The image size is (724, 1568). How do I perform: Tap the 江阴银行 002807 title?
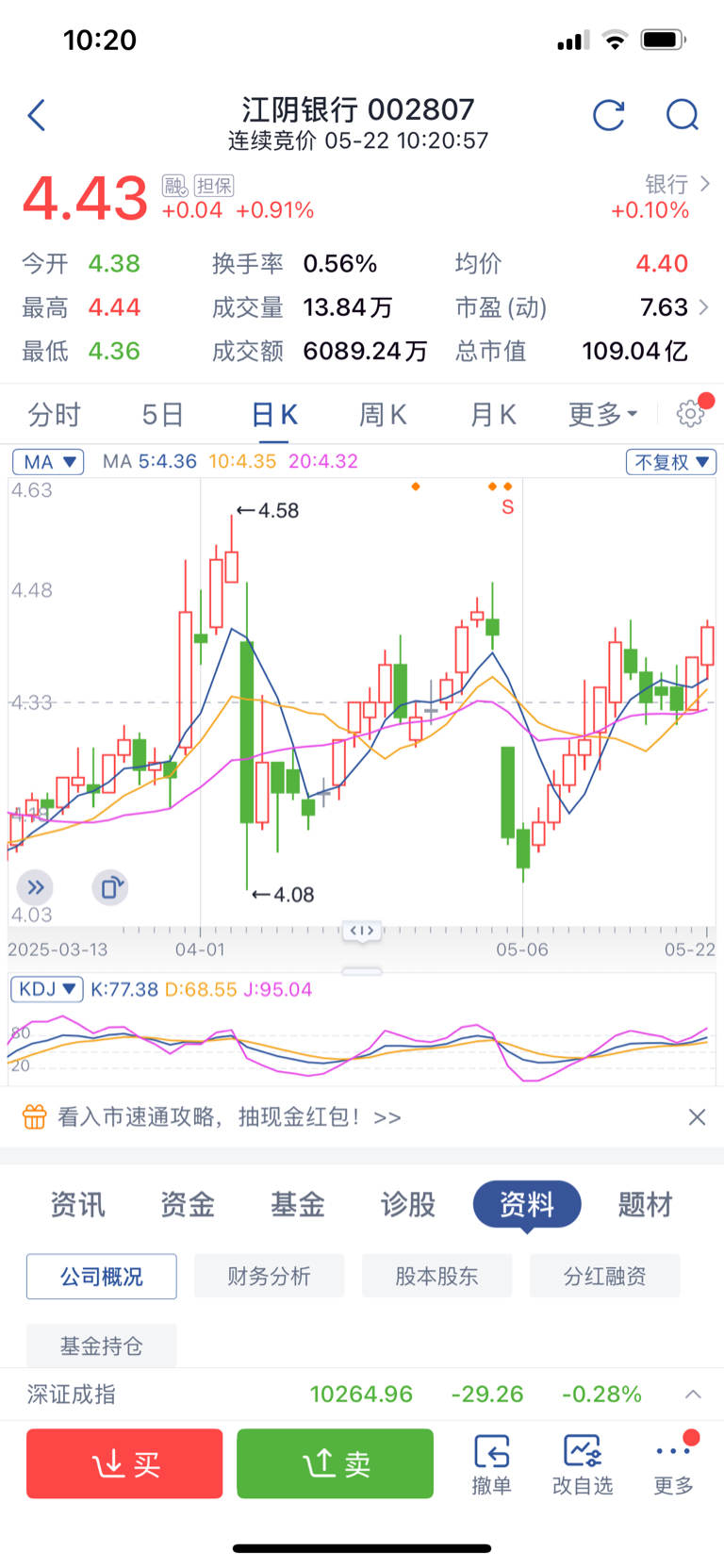(x=358, y=109)
